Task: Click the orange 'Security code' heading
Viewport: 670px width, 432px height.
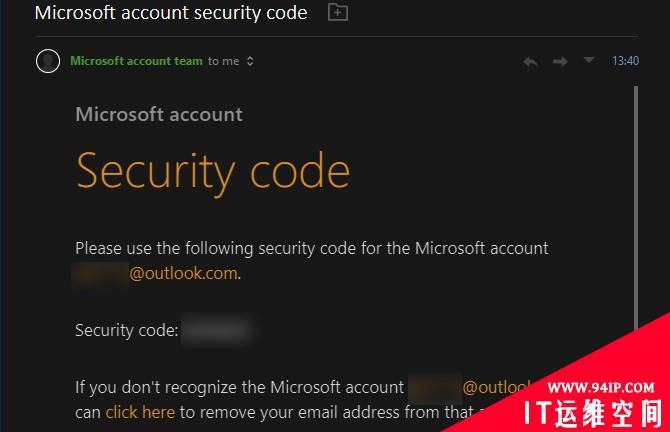Action: (x=213, y=171)
